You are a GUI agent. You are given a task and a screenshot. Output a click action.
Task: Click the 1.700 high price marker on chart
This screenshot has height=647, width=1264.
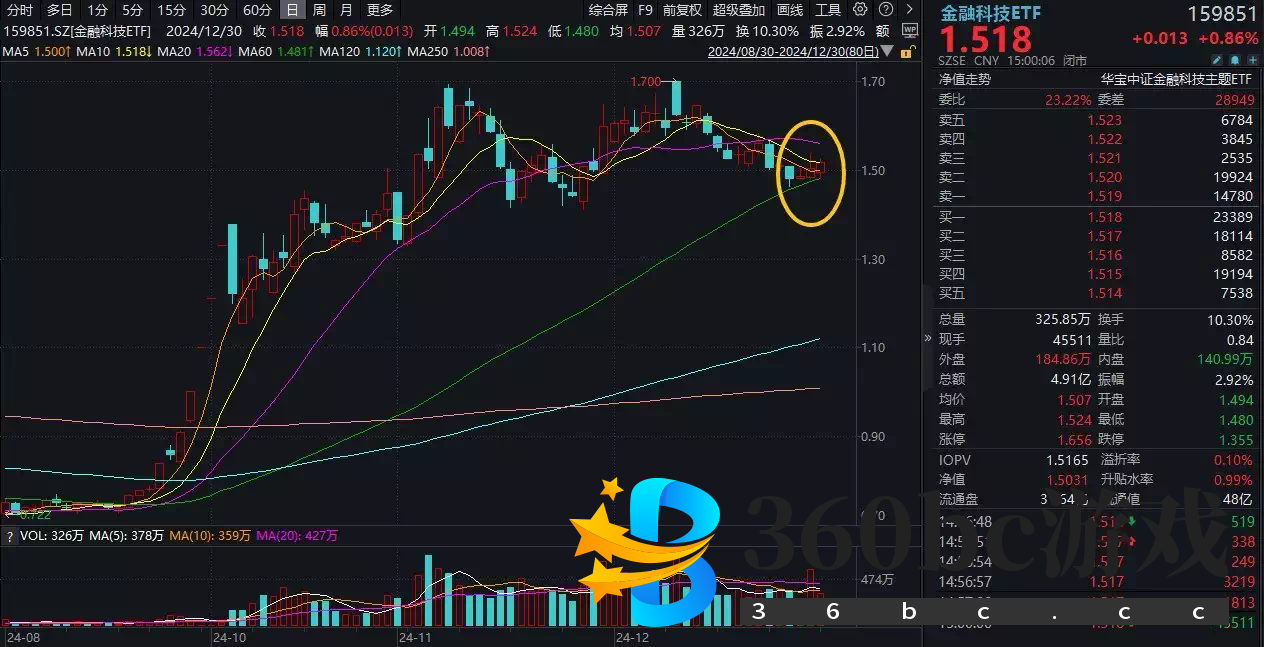tap(646, 82)
